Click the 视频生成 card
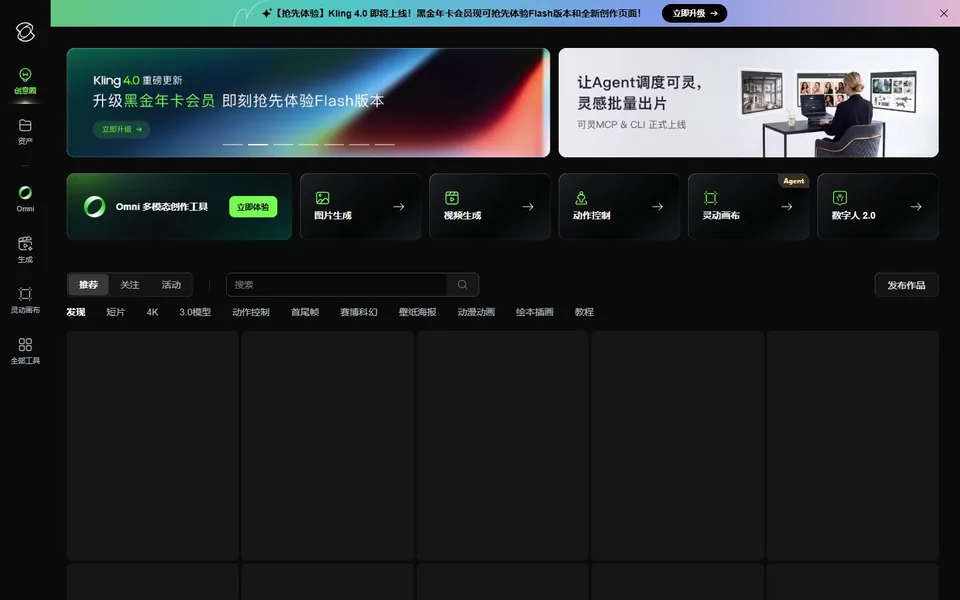 tap(490, 207)
